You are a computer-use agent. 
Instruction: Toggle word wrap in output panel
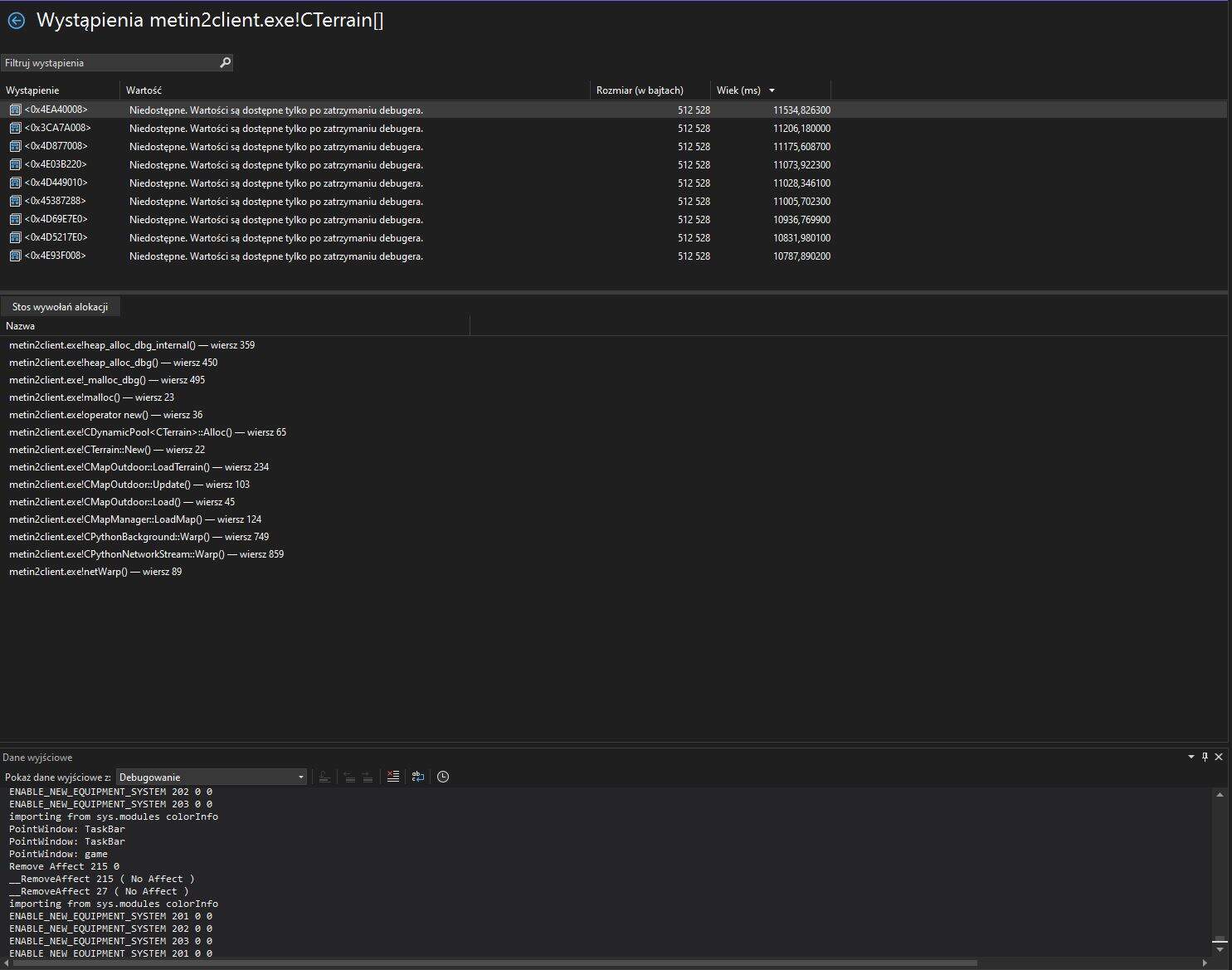click(418, 777)
